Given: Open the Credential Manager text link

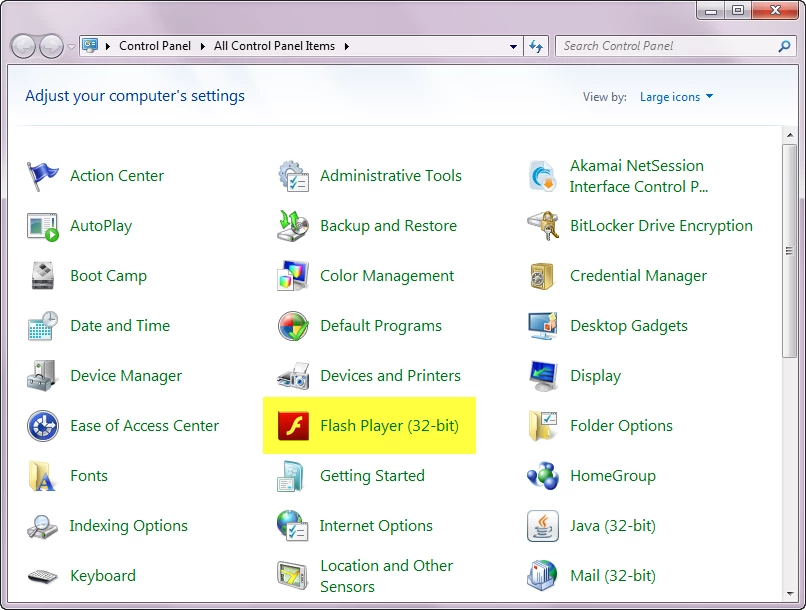Looking at the screenshot, I should click(638, 276).
